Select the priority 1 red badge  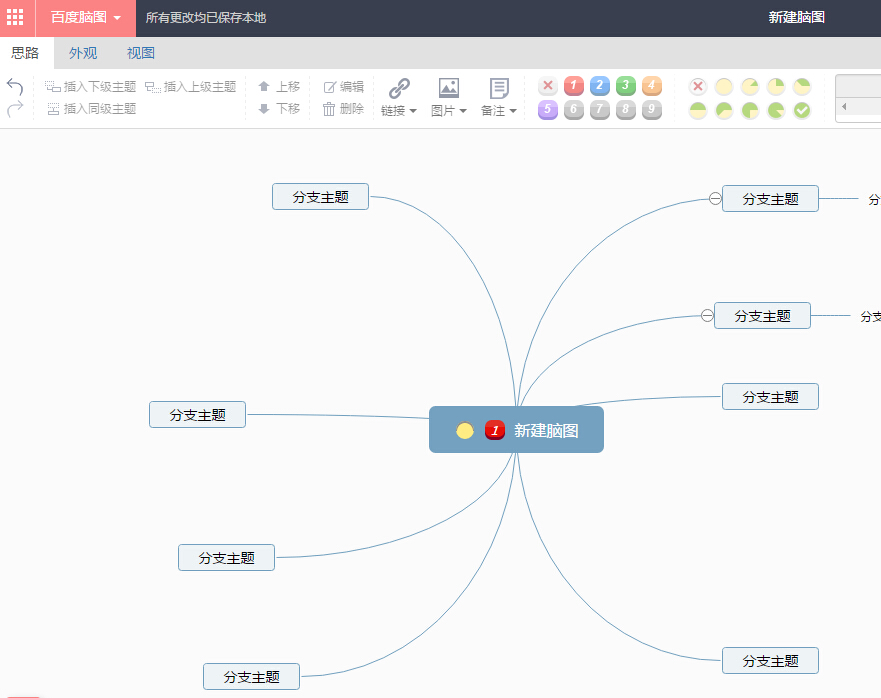tap(573, 86)
